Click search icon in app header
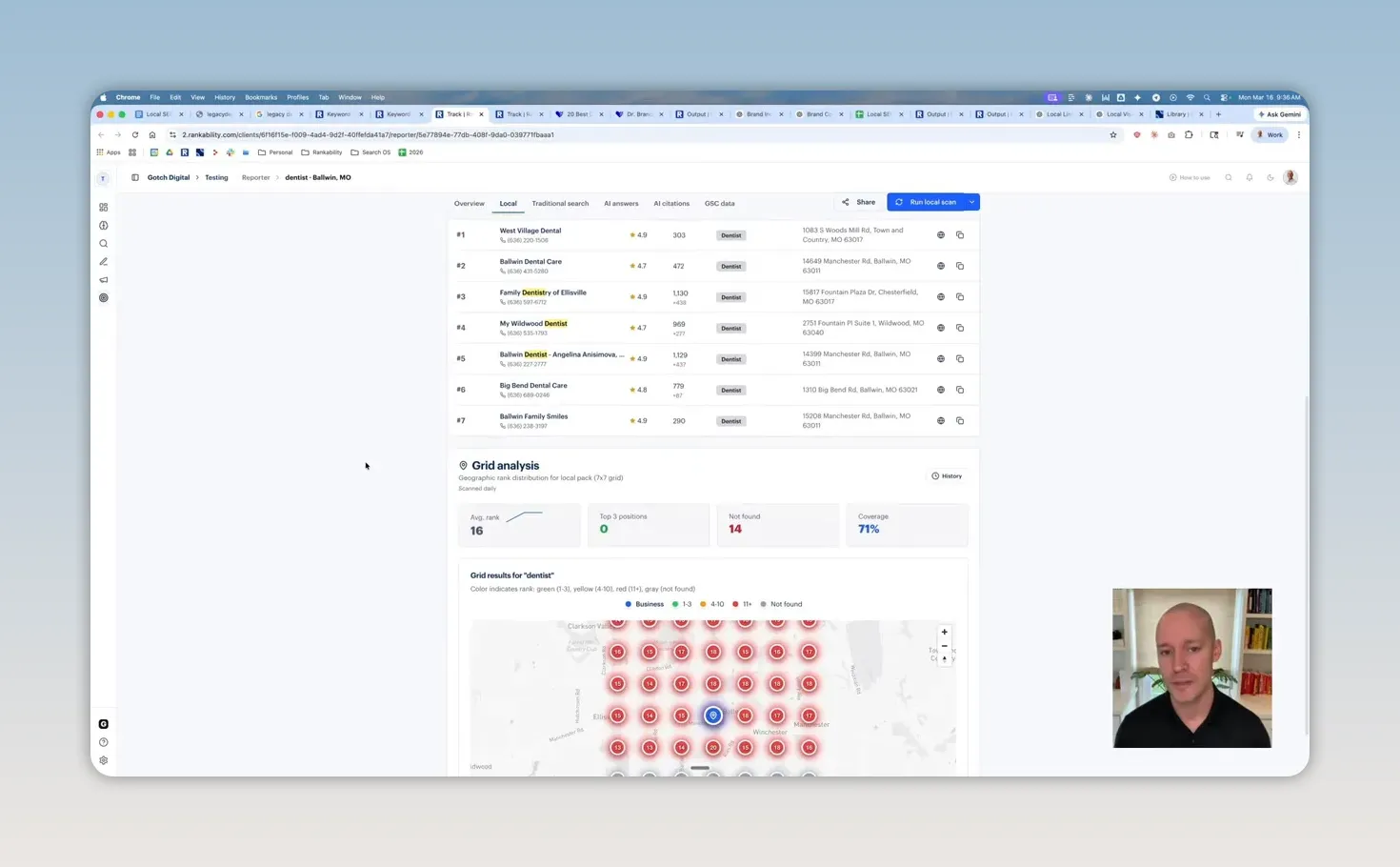The width and height of the screenshot is (1400, 867). click(x=1229, y=177)
